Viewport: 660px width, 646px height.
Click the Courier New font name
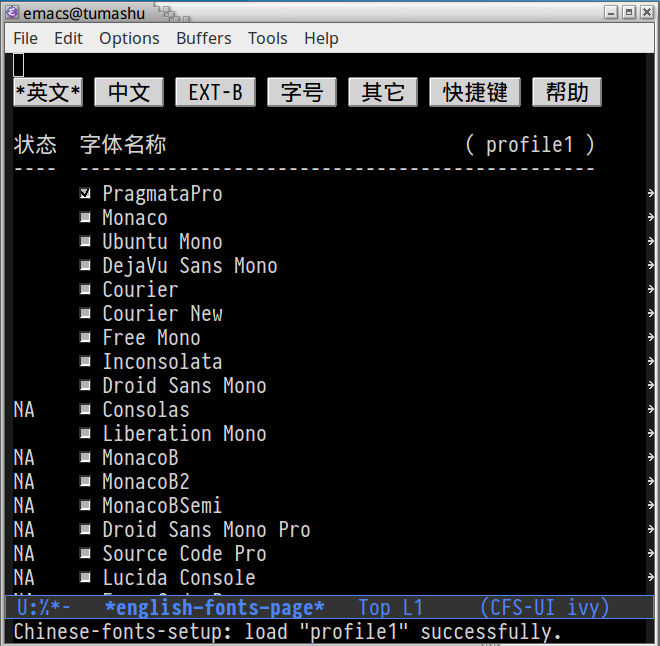162,314
